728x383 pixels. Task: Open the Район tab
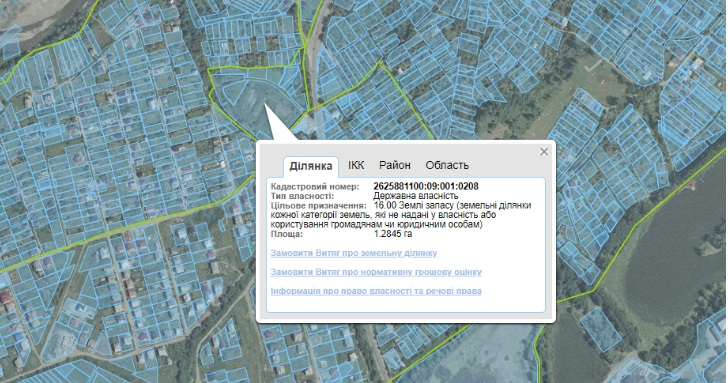coord(395,165)
